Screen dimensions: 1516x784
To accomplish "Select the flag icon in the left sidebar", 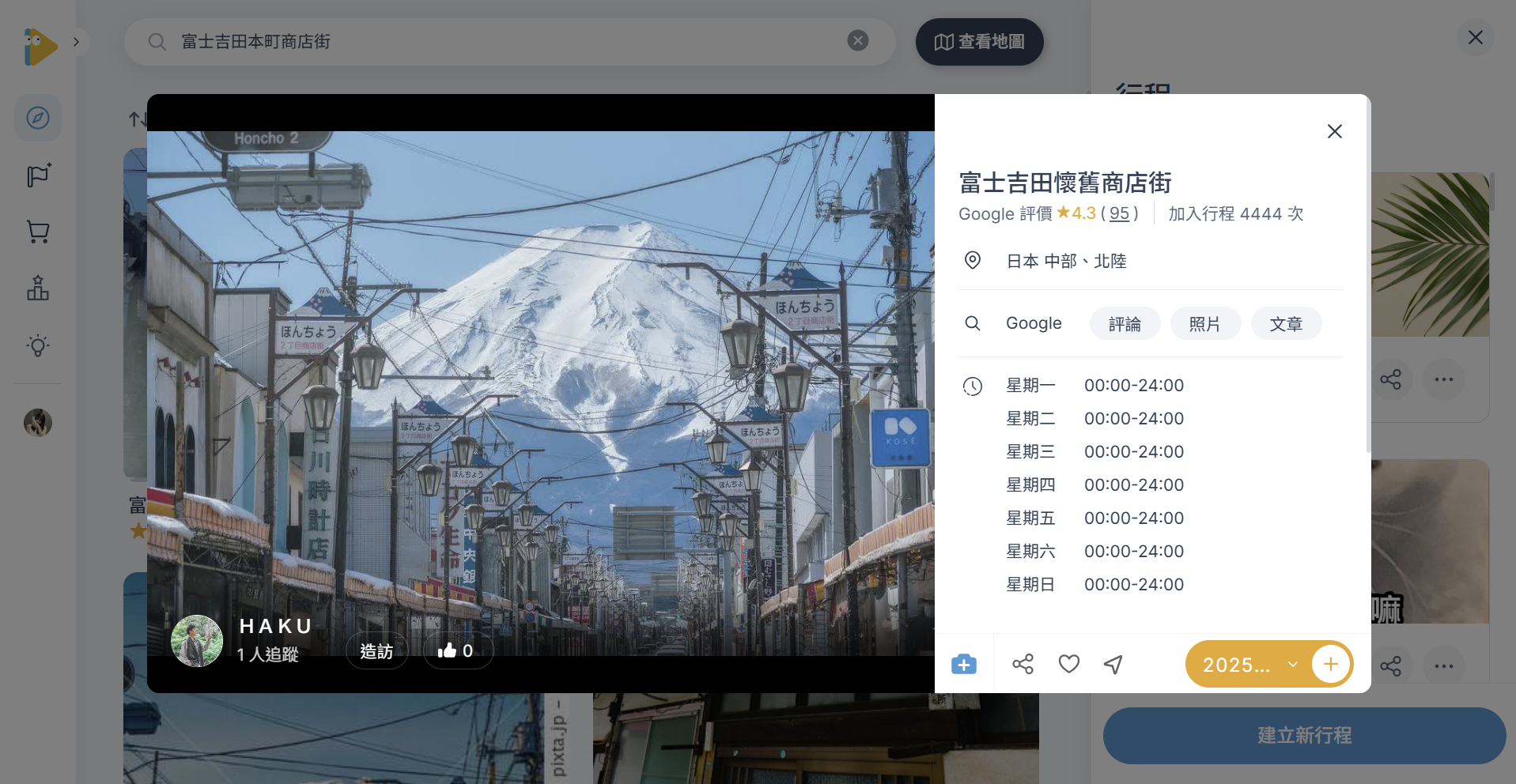I will pyautogui.click(x=37, y=175).
